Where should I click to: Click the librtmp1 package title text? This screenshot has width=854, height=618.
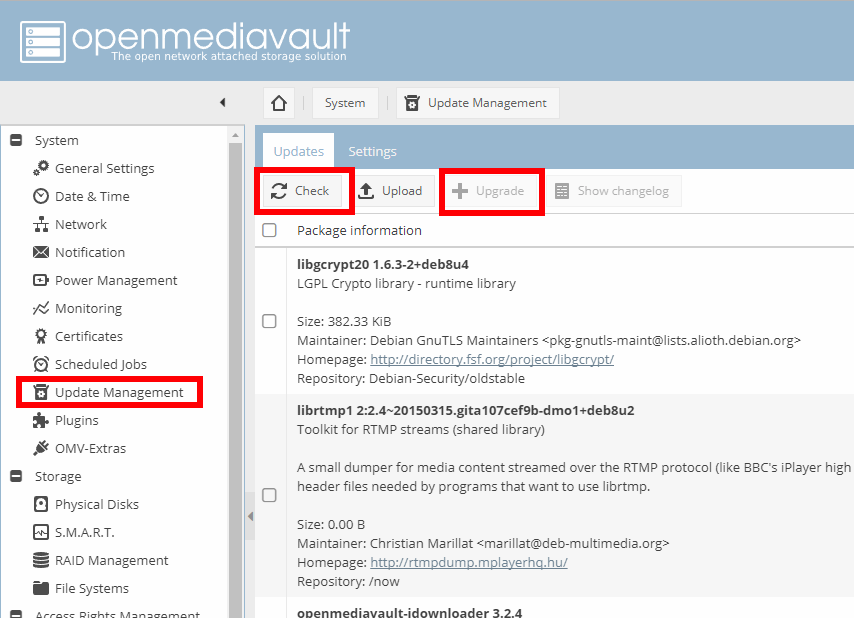pos(466,411)
